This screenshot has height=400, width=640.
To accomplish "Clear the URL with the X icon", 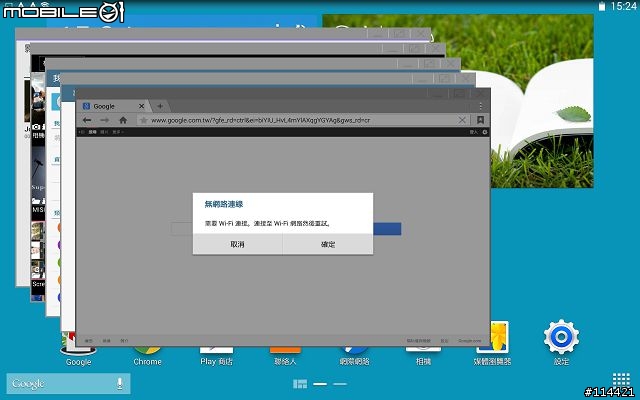I will pos(462,120).
